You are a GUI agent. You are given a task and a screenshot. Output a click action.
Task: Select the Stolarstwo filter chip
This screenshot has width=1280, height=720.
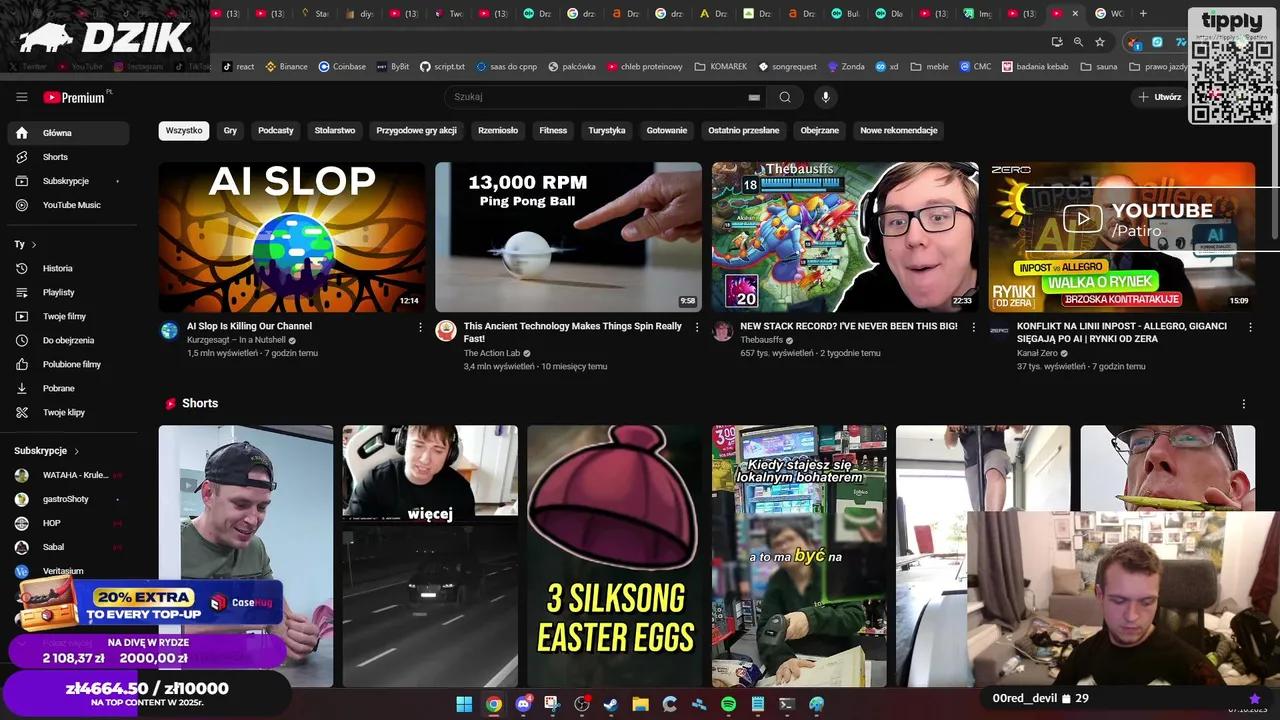(x=335, y=131)
